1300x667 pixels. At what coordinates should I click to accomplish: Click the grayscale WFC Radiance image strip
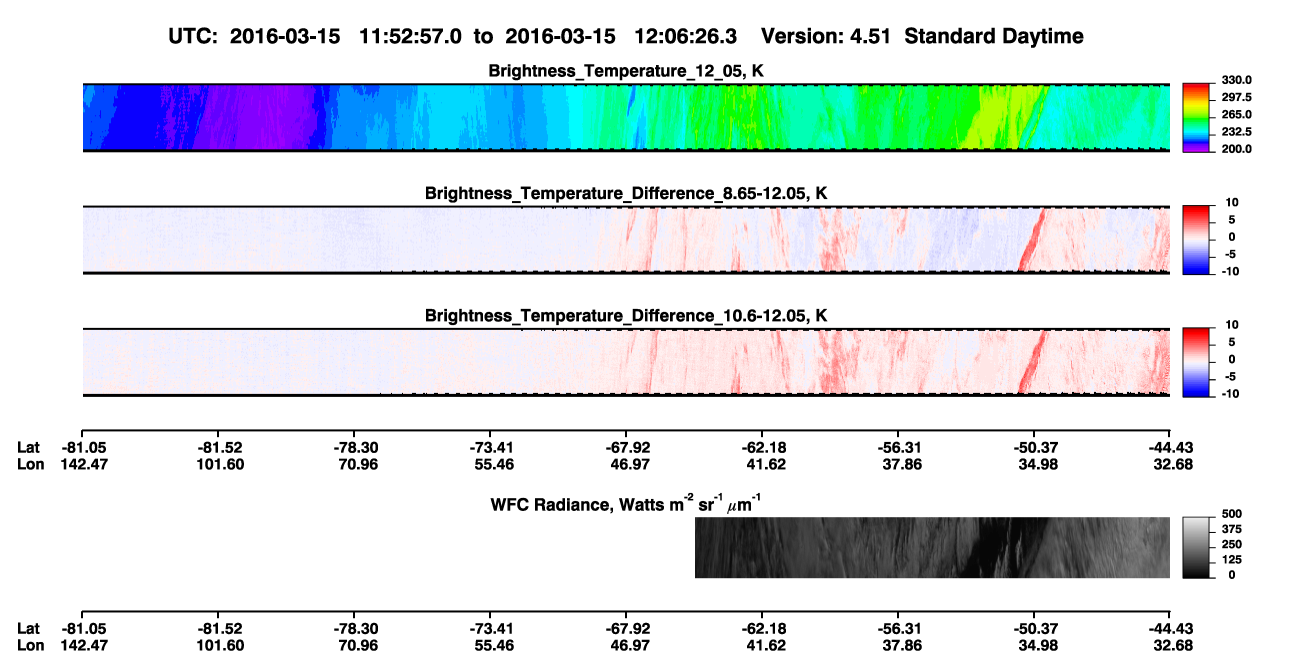(x=932, y=548)
